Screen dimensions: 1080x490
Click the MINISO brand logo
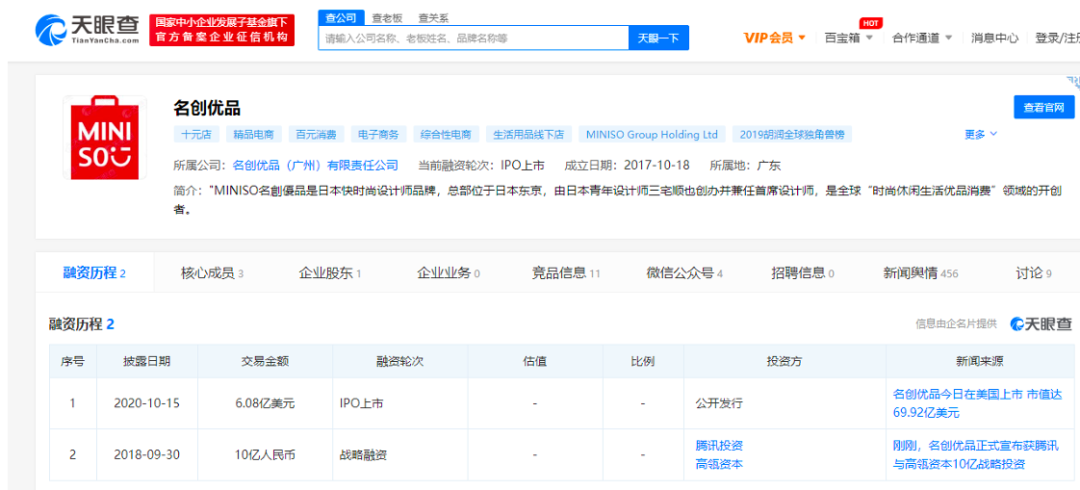[105, 137]
